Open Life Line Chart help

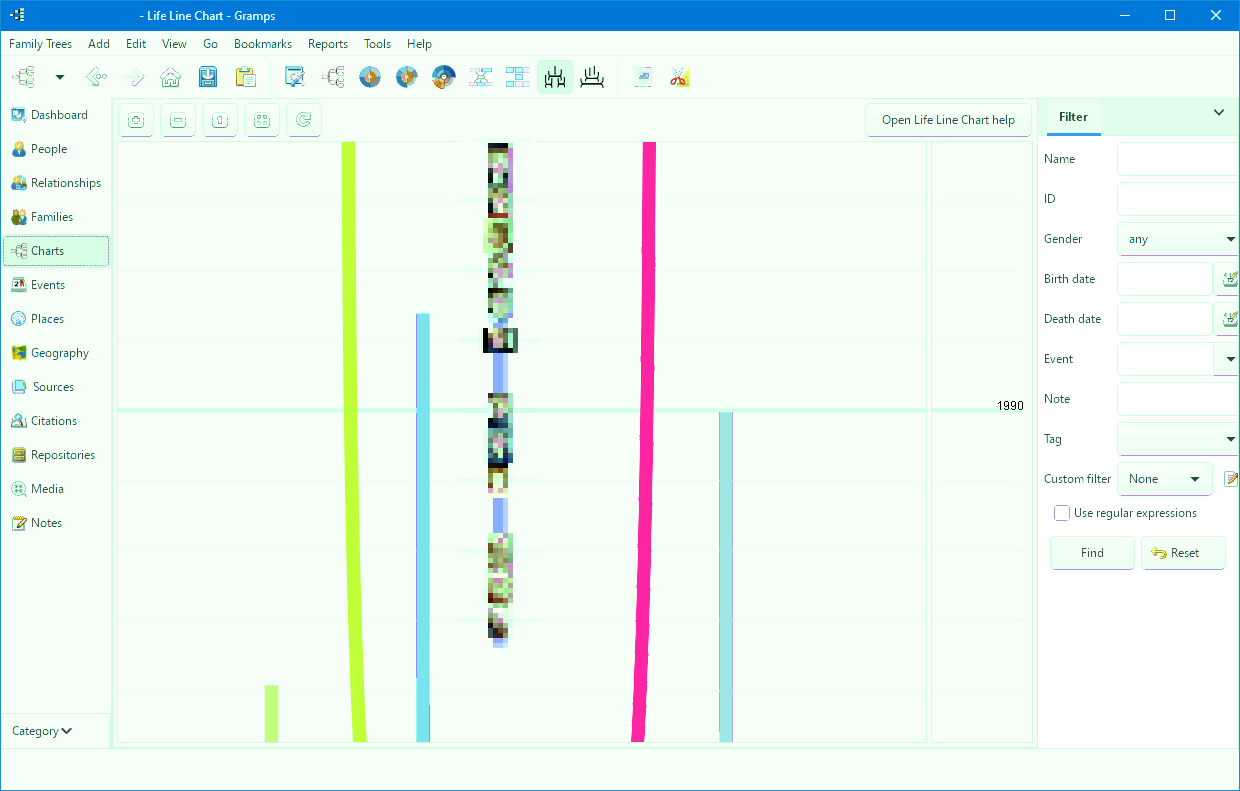click(x=948, y=120)
